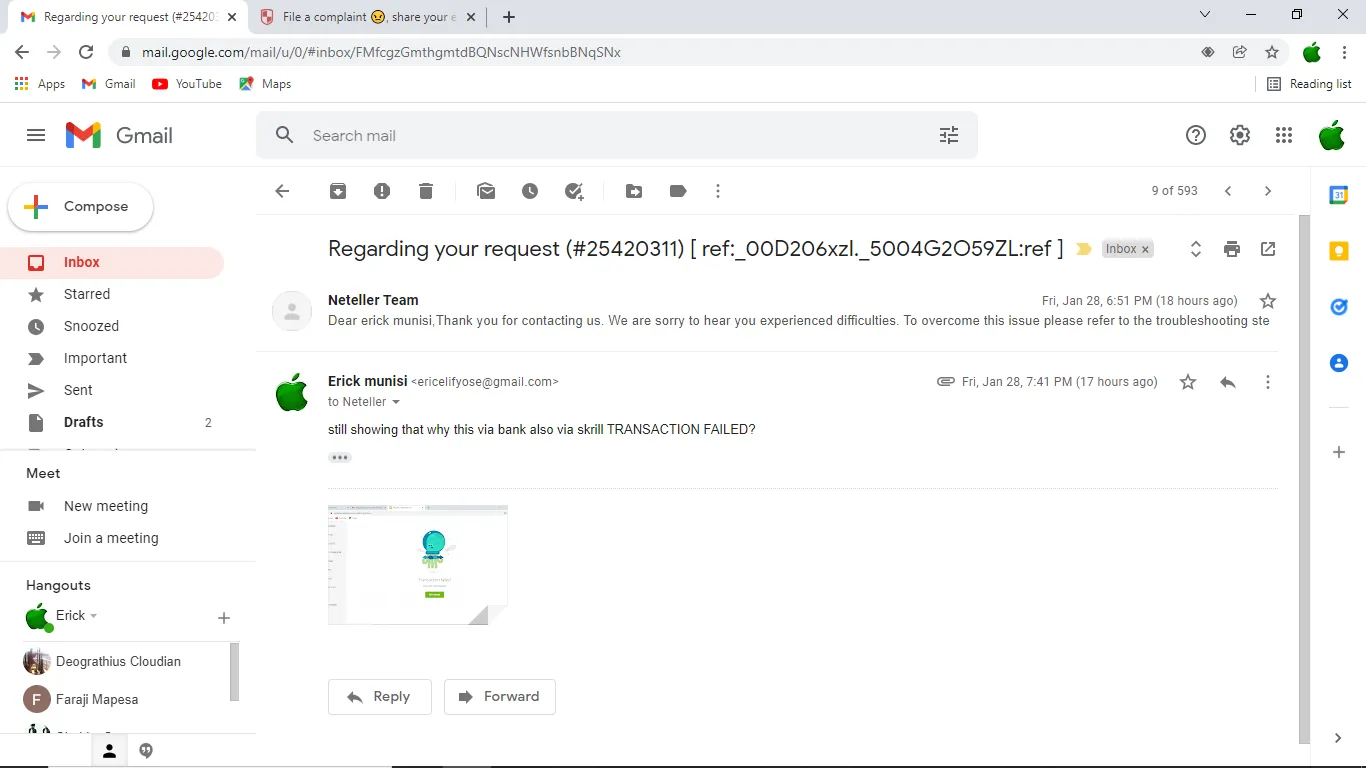
Task: Show search options filter icon
Action: 949,135
